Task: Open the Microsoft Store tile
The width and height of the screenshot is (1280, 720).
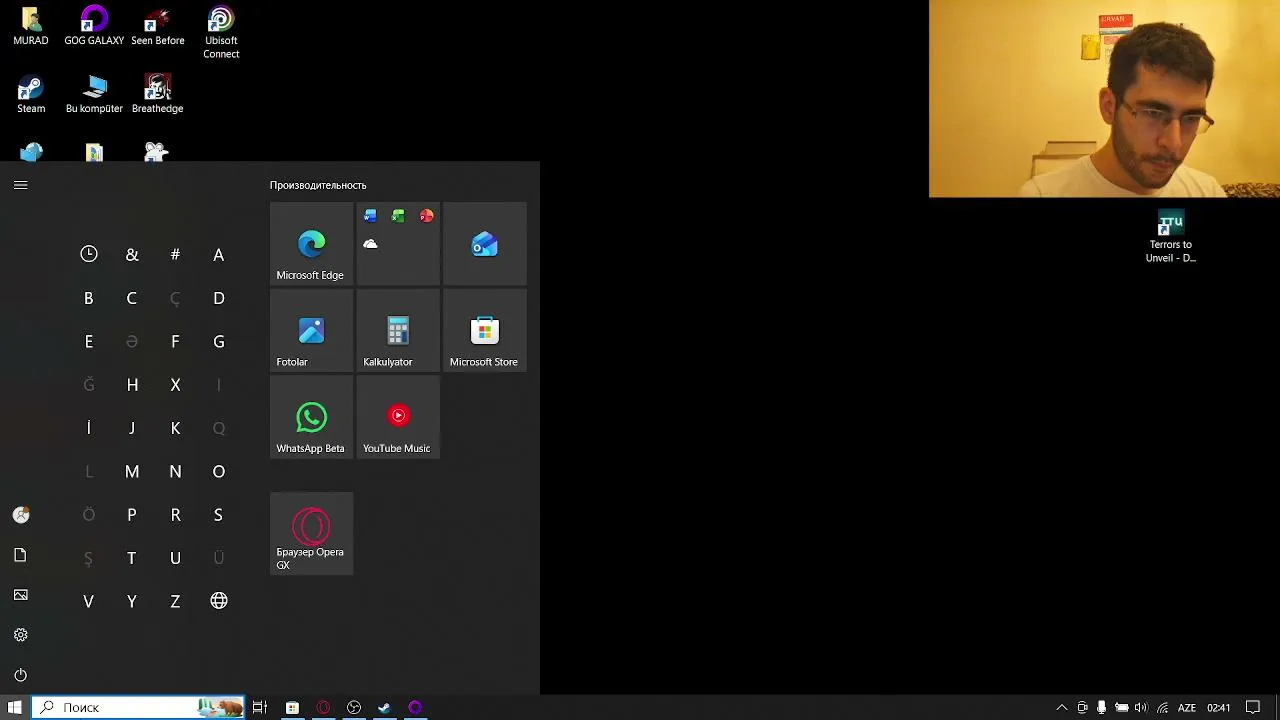Action: pos(485,331)
